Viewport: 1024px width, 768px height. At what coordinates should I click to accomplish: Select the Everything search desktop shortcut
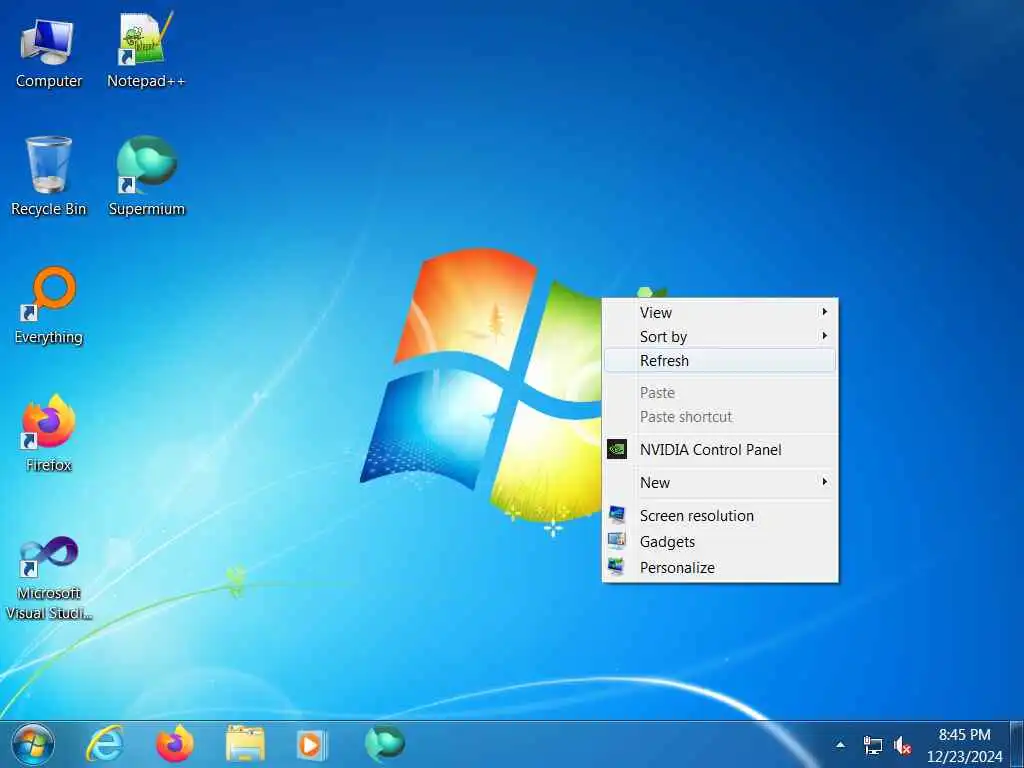click(x=49, y=306)
